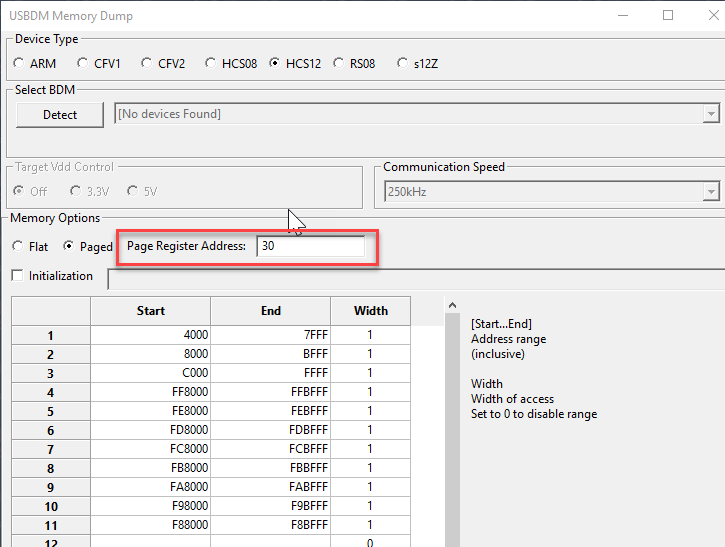Click Width cell in row 1
This screenshot has height=547, width=725.
(370, 335)
